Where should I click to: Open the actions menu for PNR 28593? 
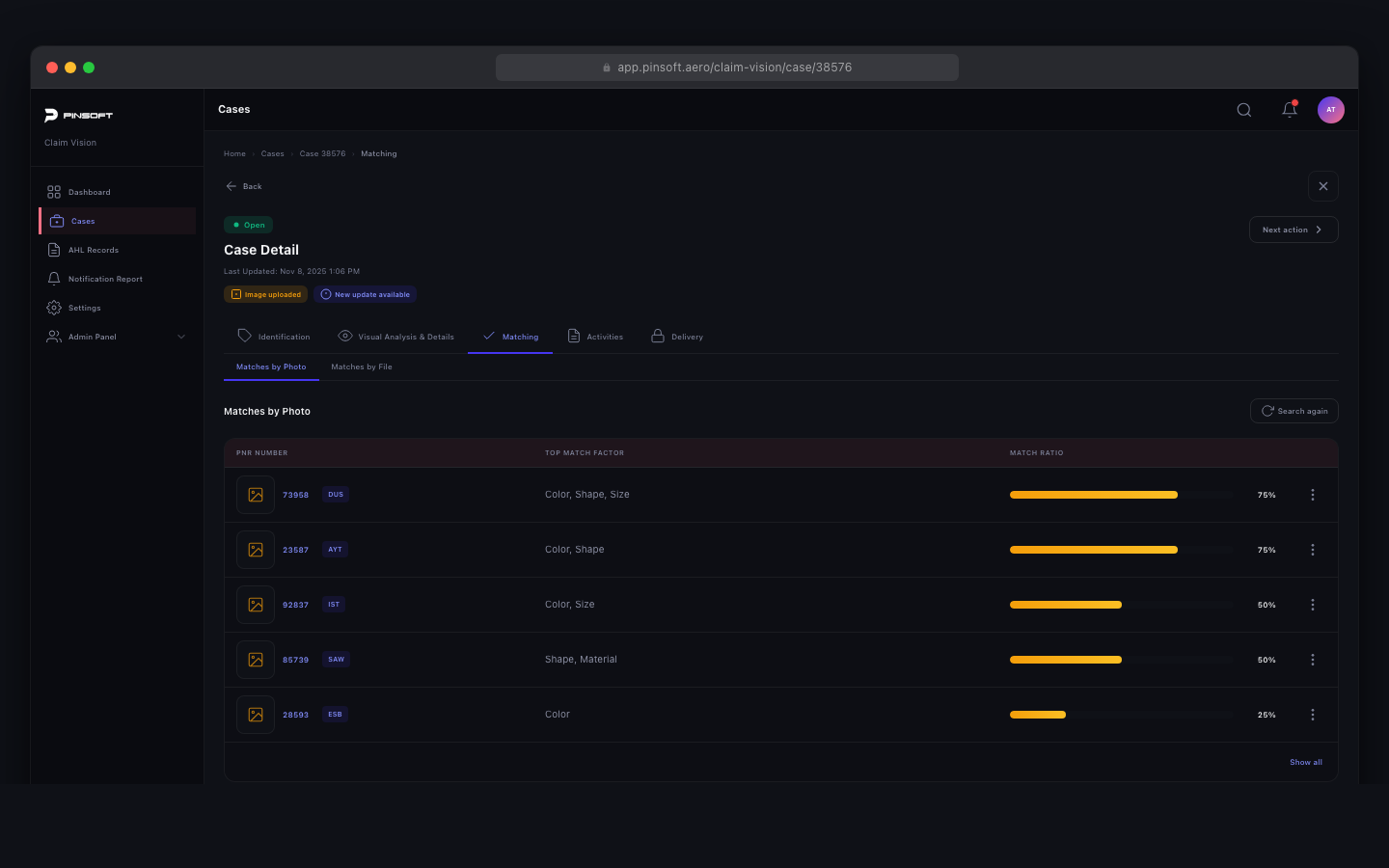(1313, 715)
